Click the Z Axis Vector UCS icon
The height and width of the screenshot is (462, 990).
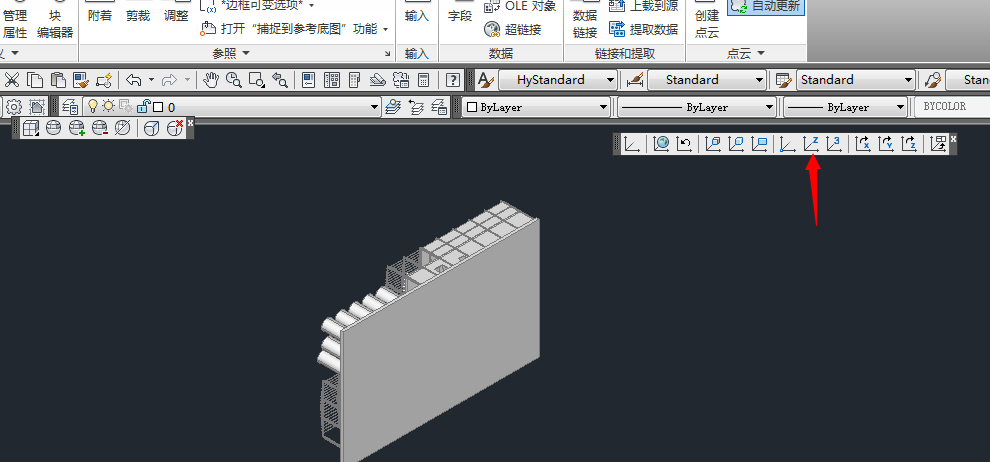(x=811, y=144)
